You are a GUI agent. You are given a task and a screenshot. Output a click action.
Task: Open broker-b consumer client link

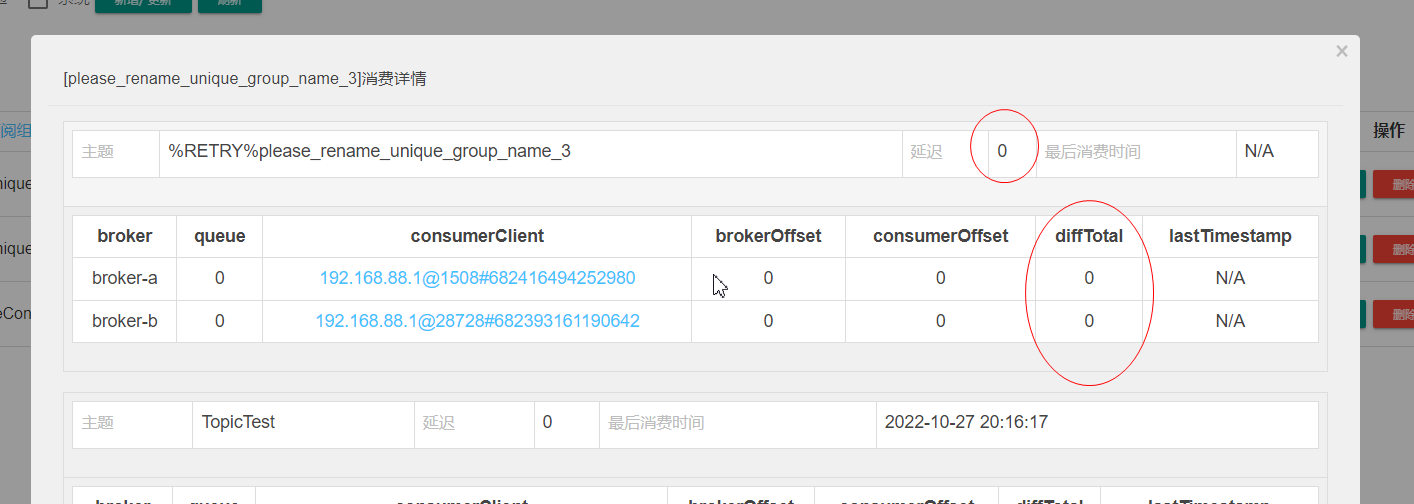tap(477, 321)
